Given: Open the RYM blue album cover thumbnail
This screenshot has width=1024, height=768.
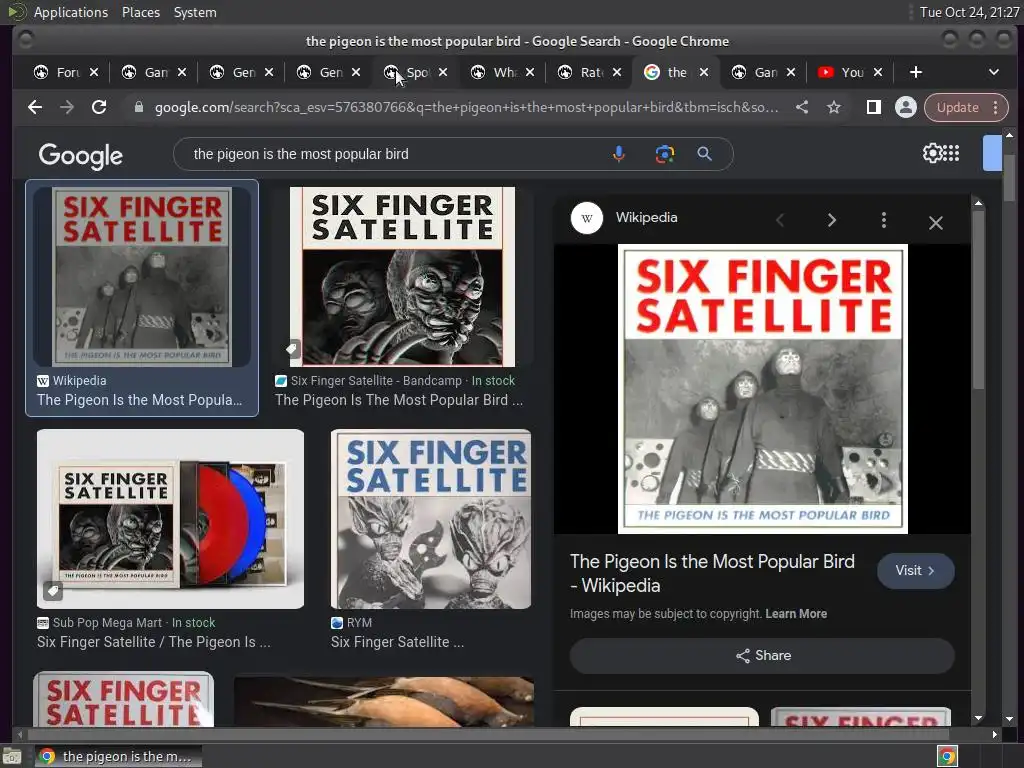Looking at the screenshot, I should 431,519.
